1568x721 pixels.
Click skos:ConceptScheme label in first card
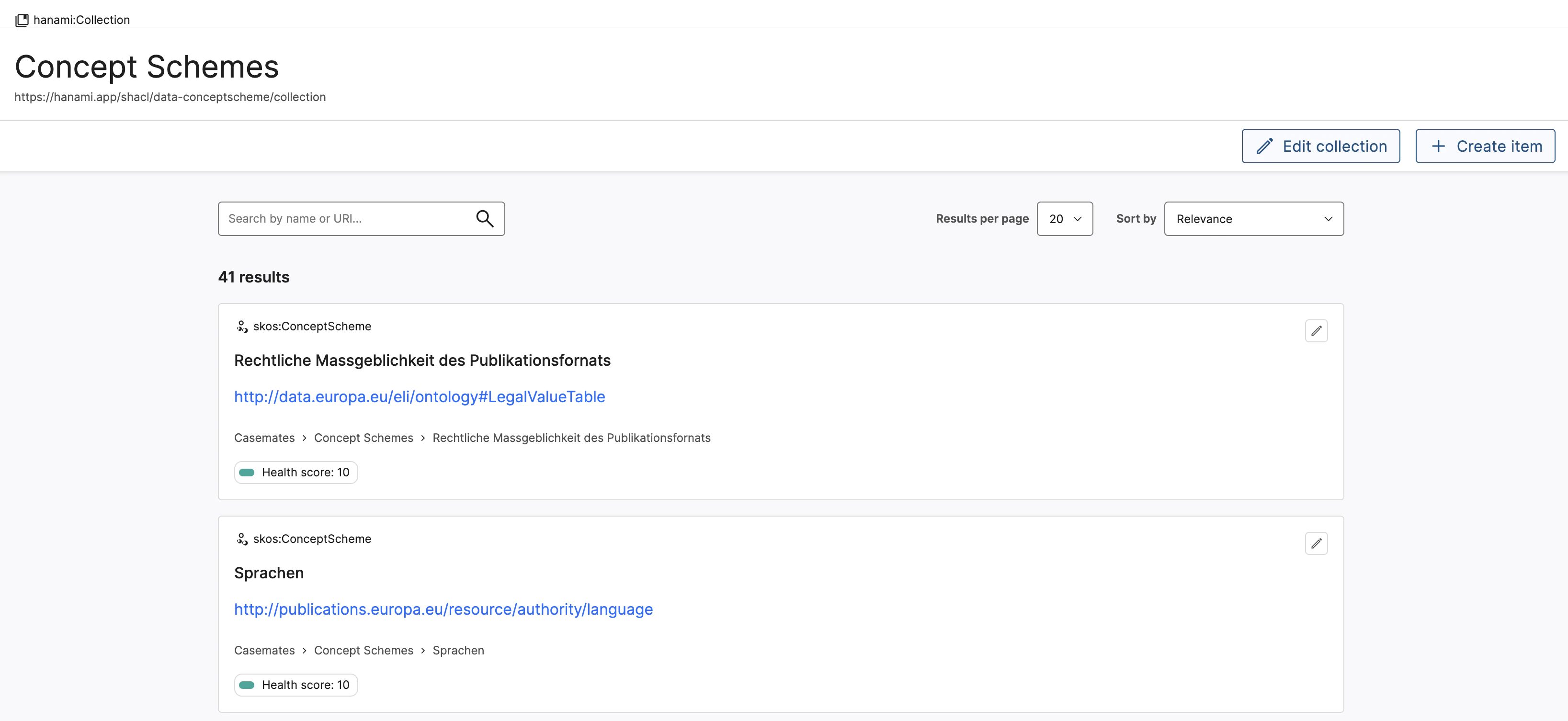[312, 326]
